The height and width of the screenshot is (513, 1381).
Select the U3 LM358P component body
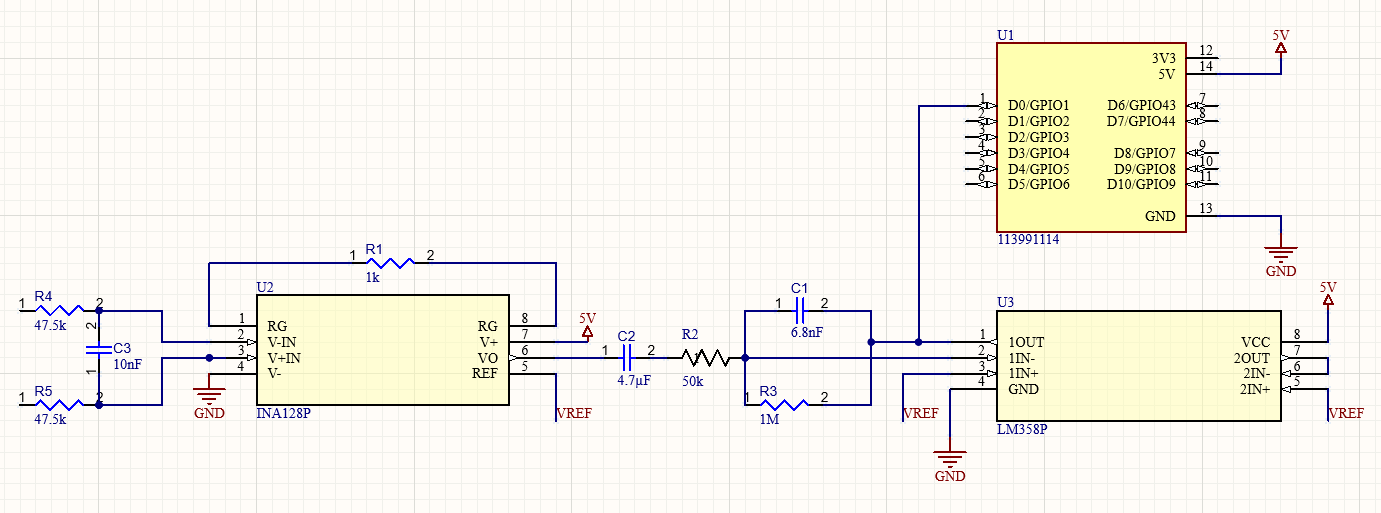1139,365
